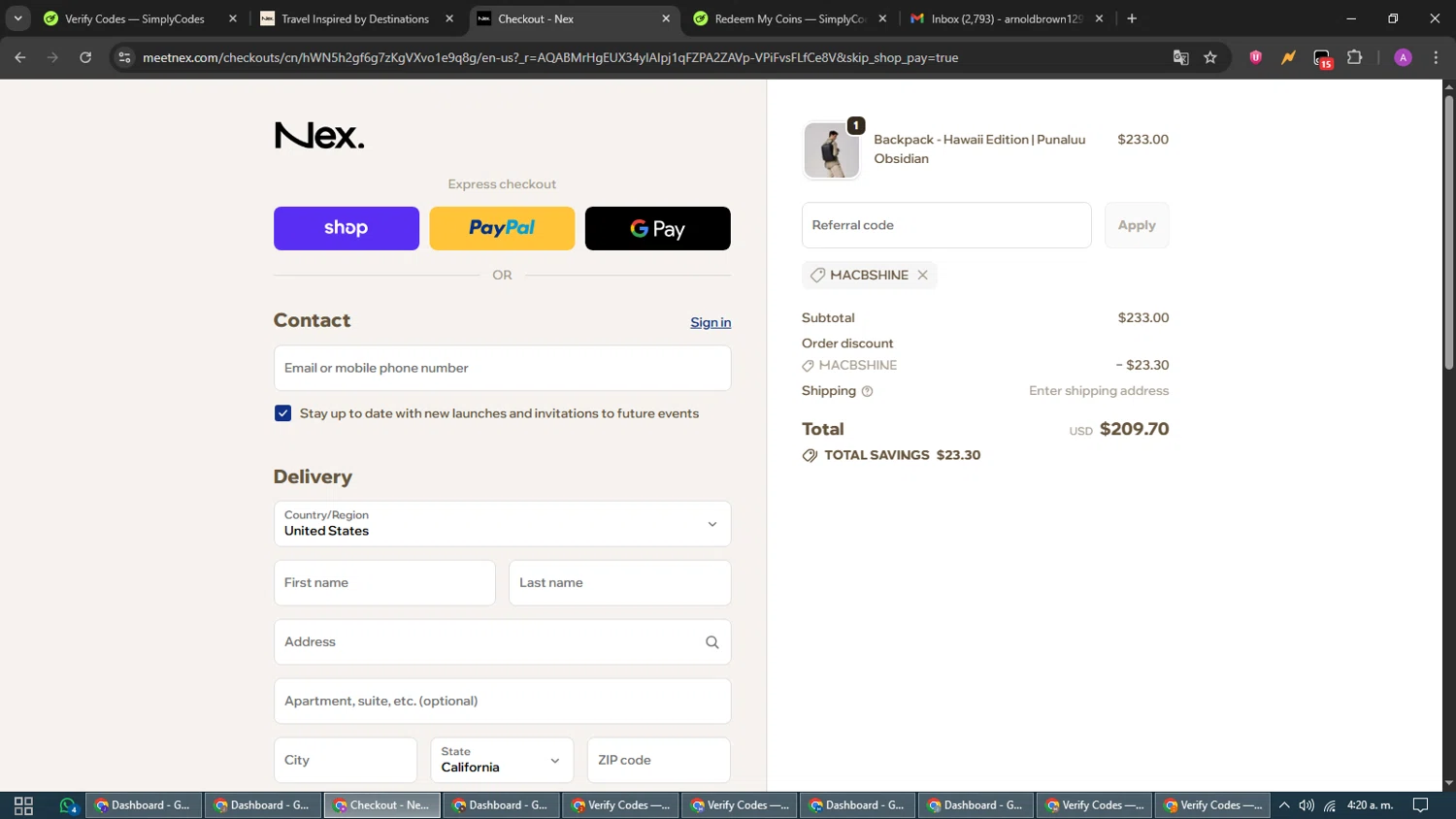Uncheck the stay up to date checkbox
The height and width of the screenshot is (819, 1456).
(x=282, y=413)
